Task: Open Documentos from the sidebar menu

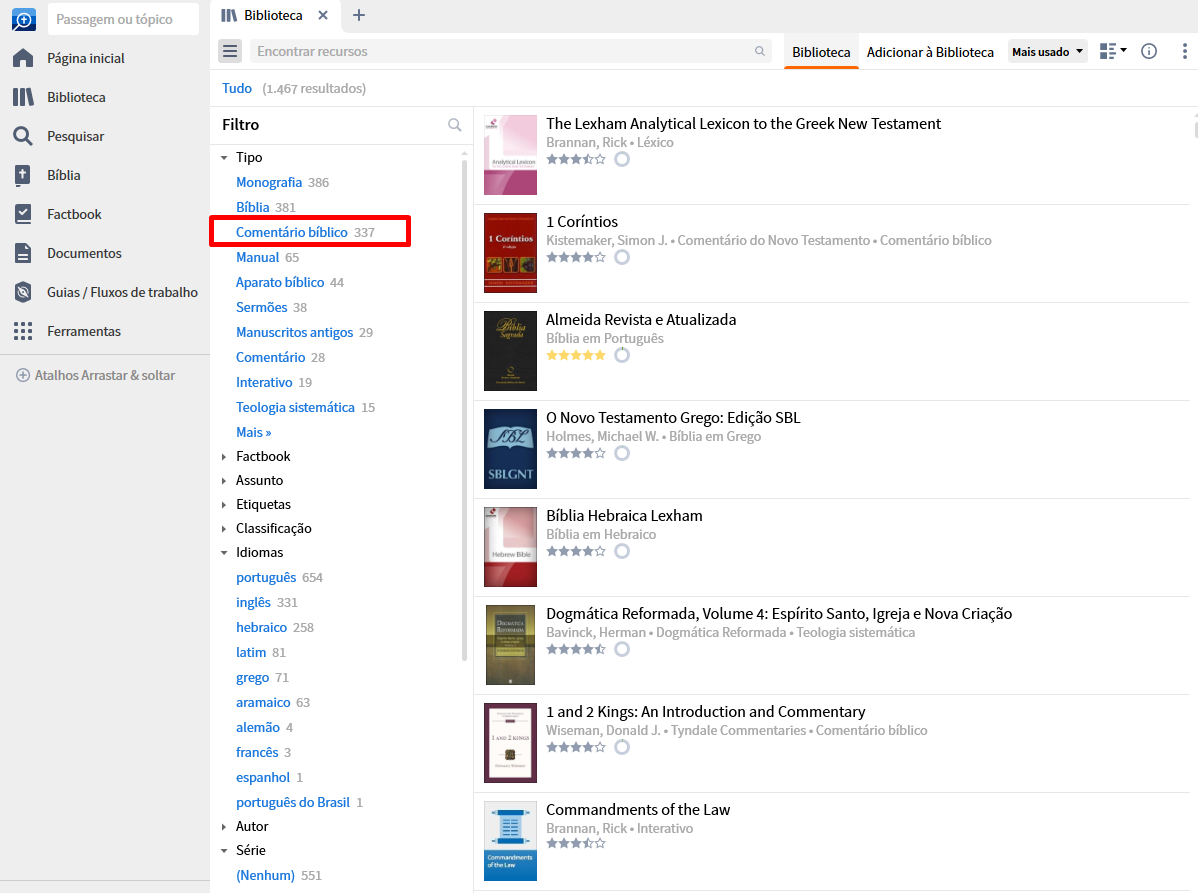Action: [x=84, y=253]
